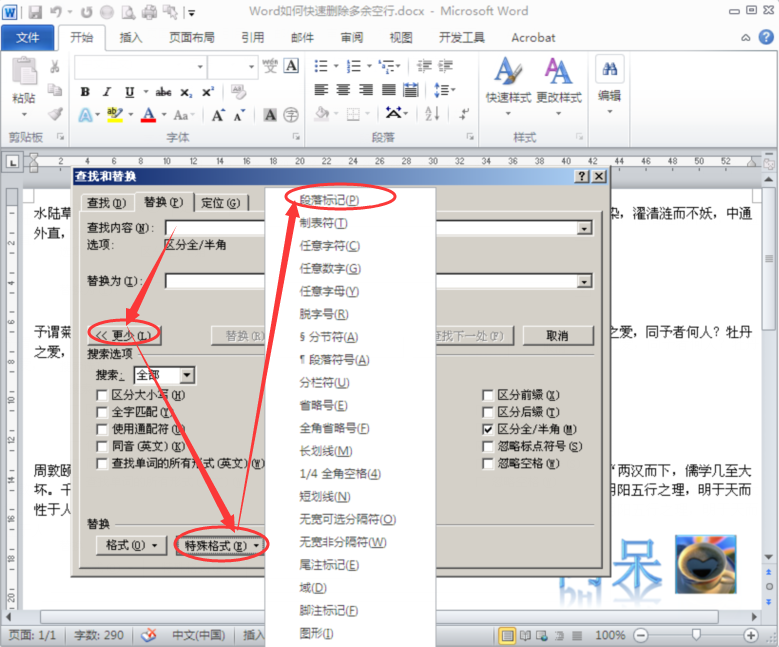Enable 使用通配符 checkbox
The image size is (779, 647).
[x=102, y=429]
